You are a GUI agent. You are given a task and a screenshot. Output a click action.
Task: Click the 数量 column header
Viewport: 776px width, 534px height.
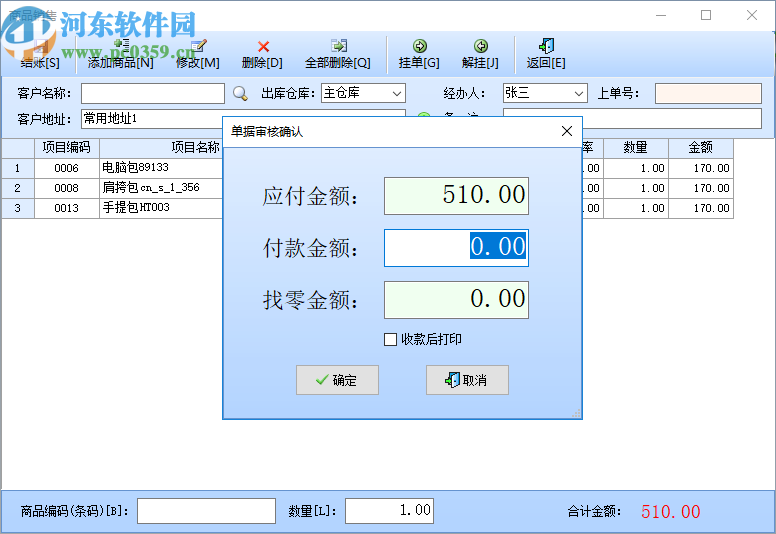point(636,147)
